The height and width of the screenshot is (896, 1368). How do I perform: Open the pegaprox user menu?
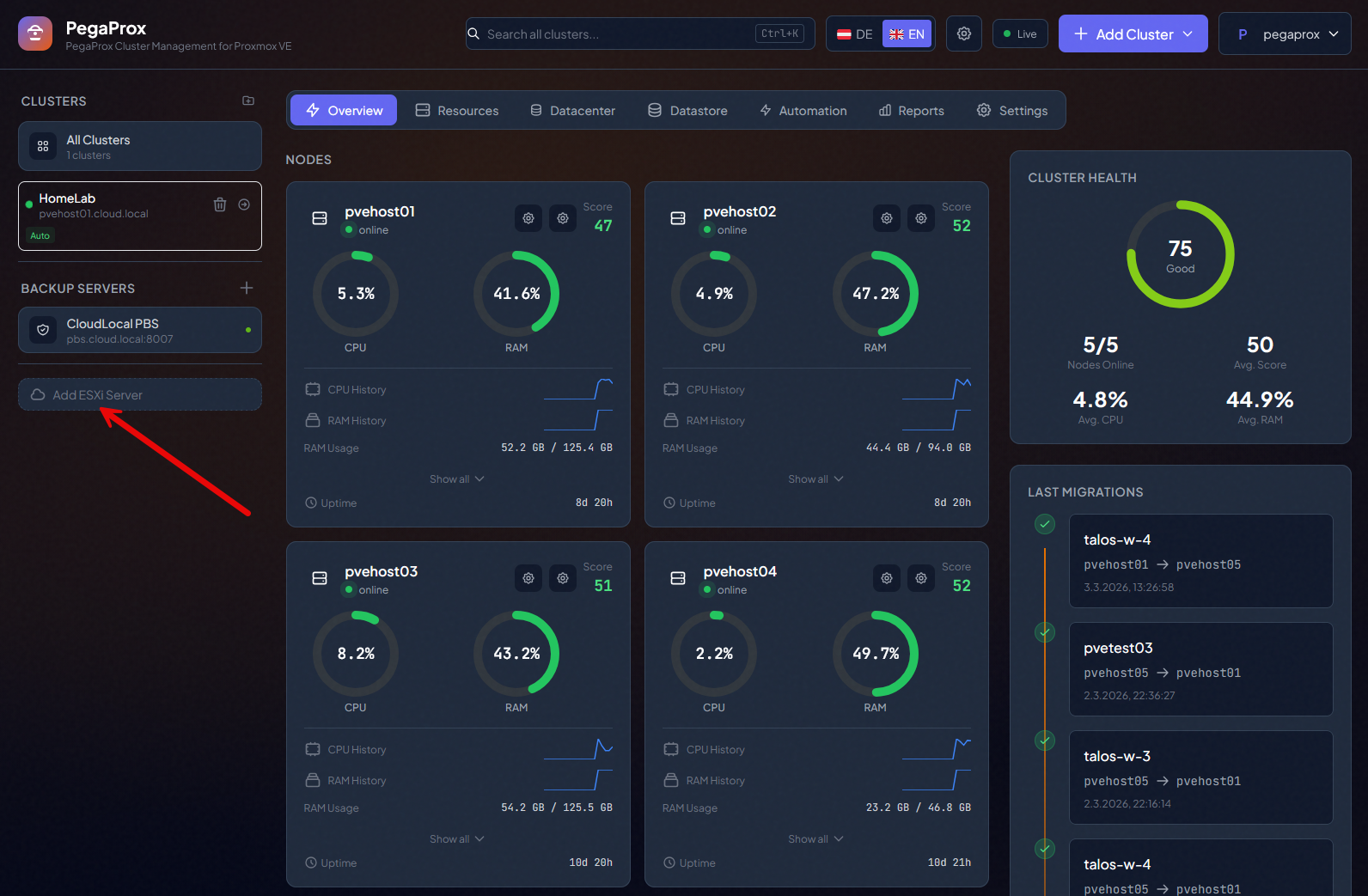1285,34
